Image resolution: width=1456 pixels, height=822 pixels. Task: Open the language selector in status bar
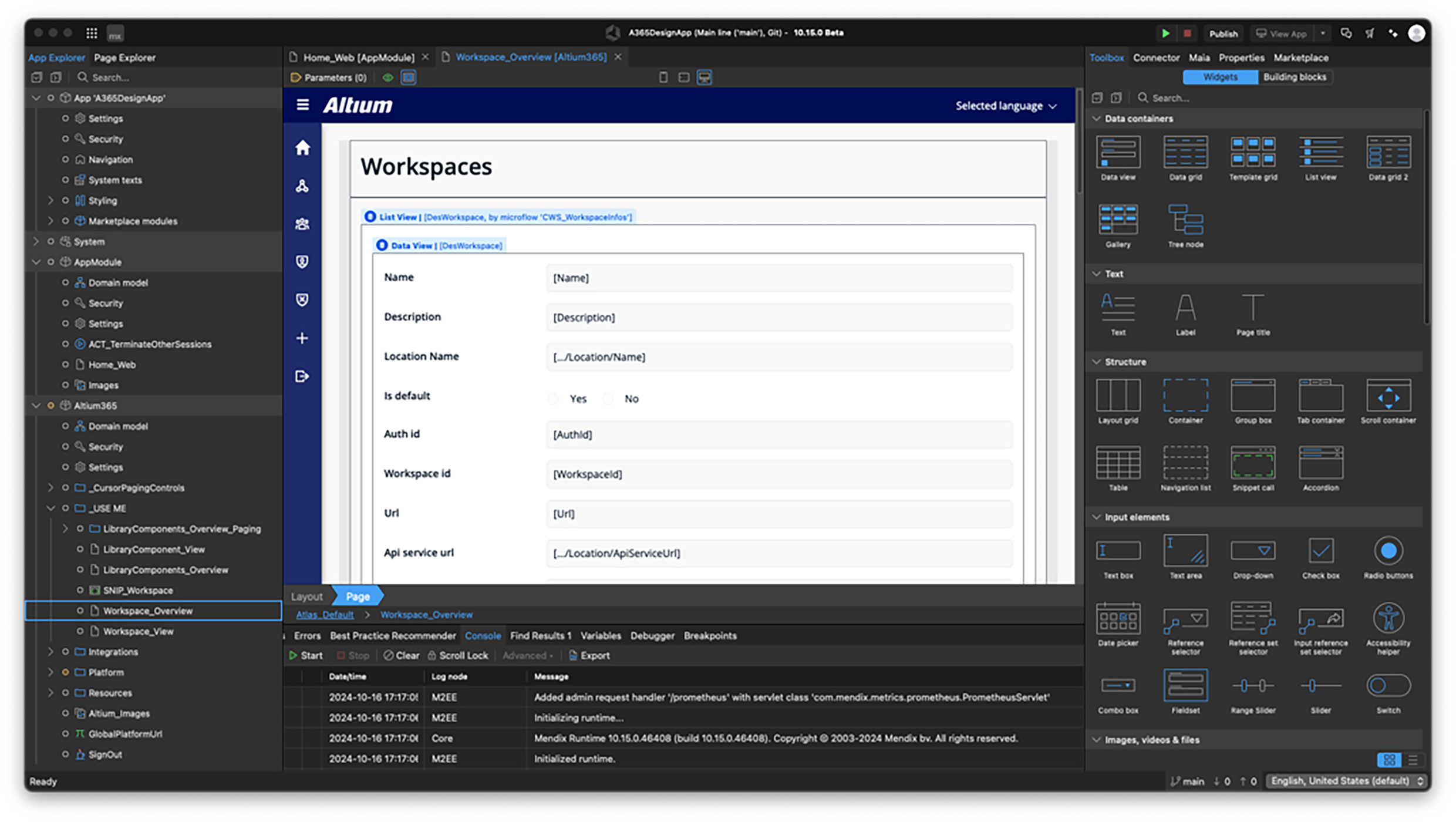tap(1347, 781)
